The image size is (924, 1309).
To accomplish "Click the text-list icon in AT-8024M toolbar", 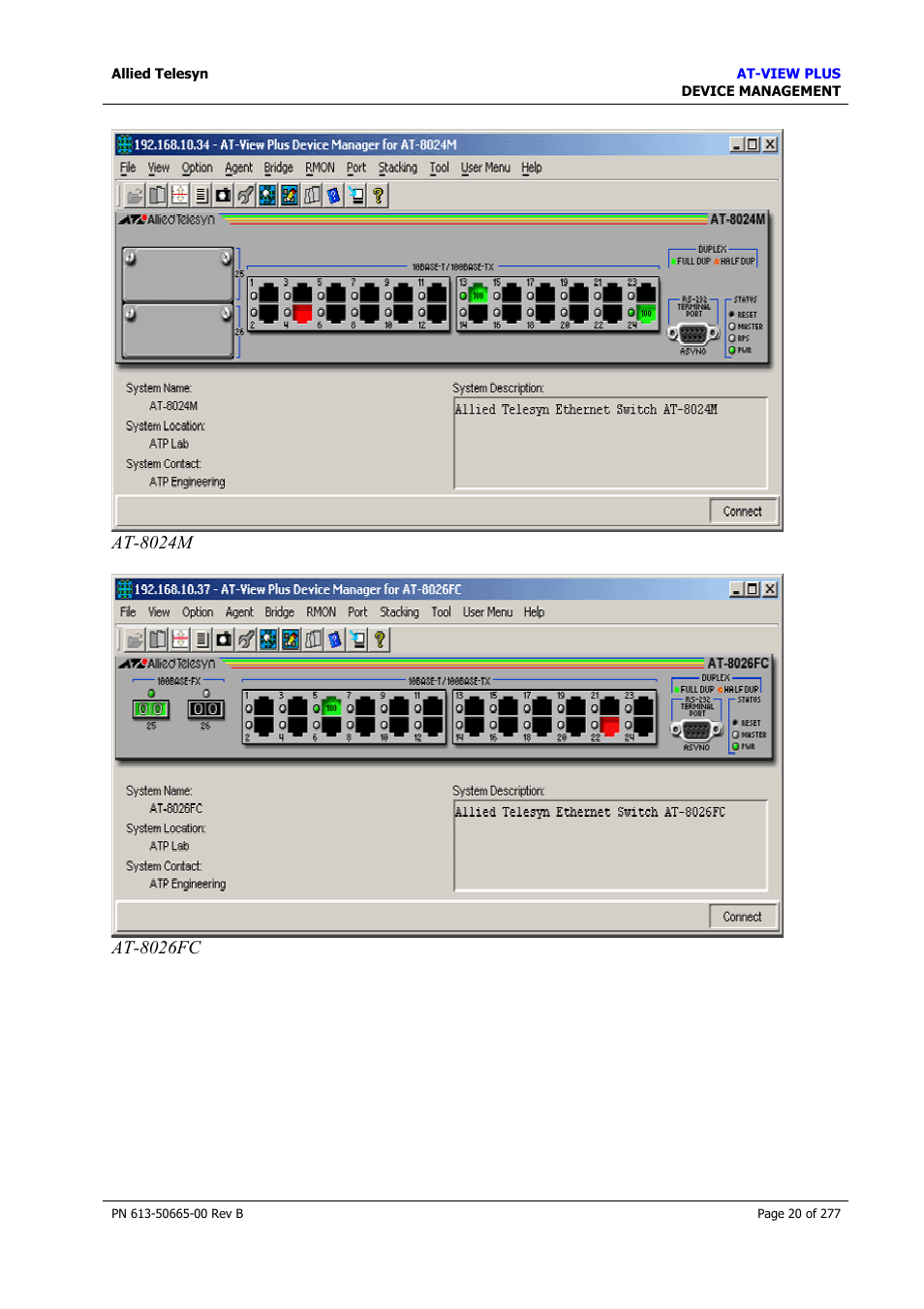I will (x=201, y=196).
